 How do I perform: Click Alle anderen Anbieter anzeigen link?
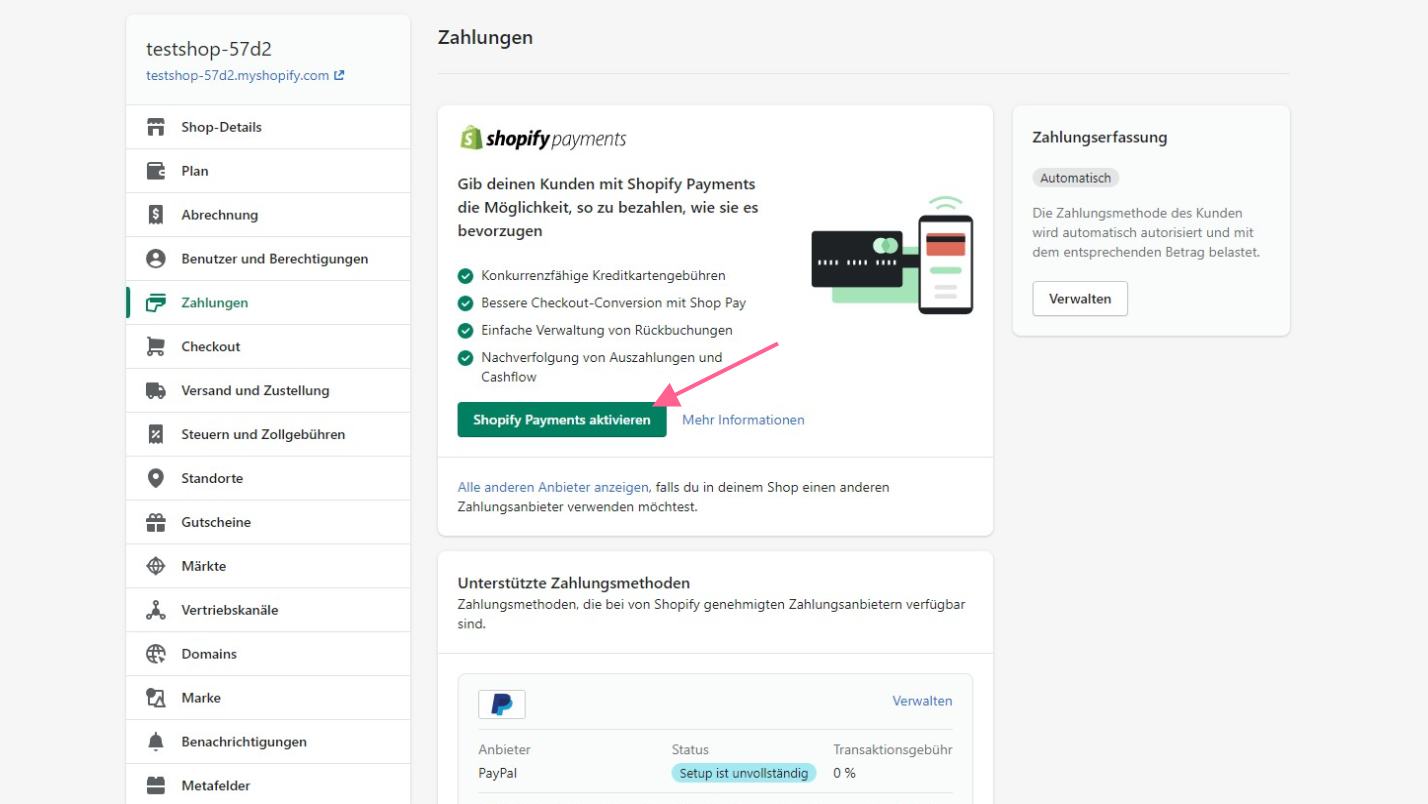553,487
